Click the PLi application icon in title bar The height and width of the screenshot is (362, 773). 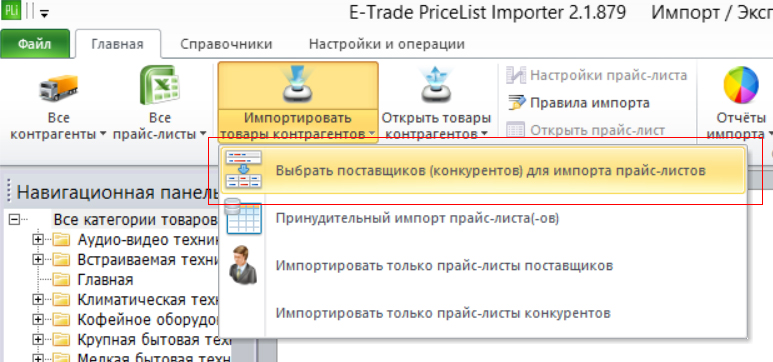[x=10, y=10]
